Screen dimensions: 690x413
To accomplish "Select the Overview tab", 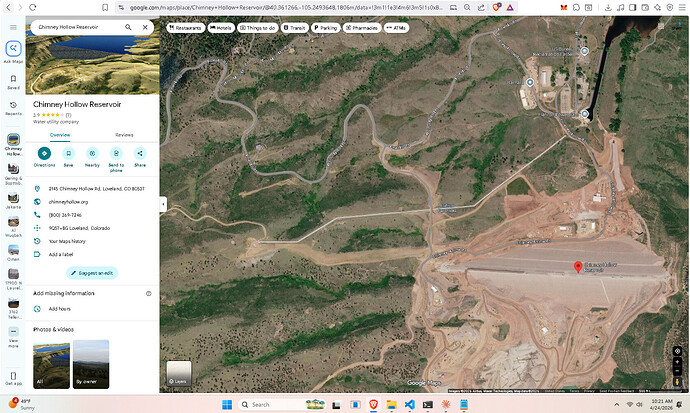I will point(60,135).
